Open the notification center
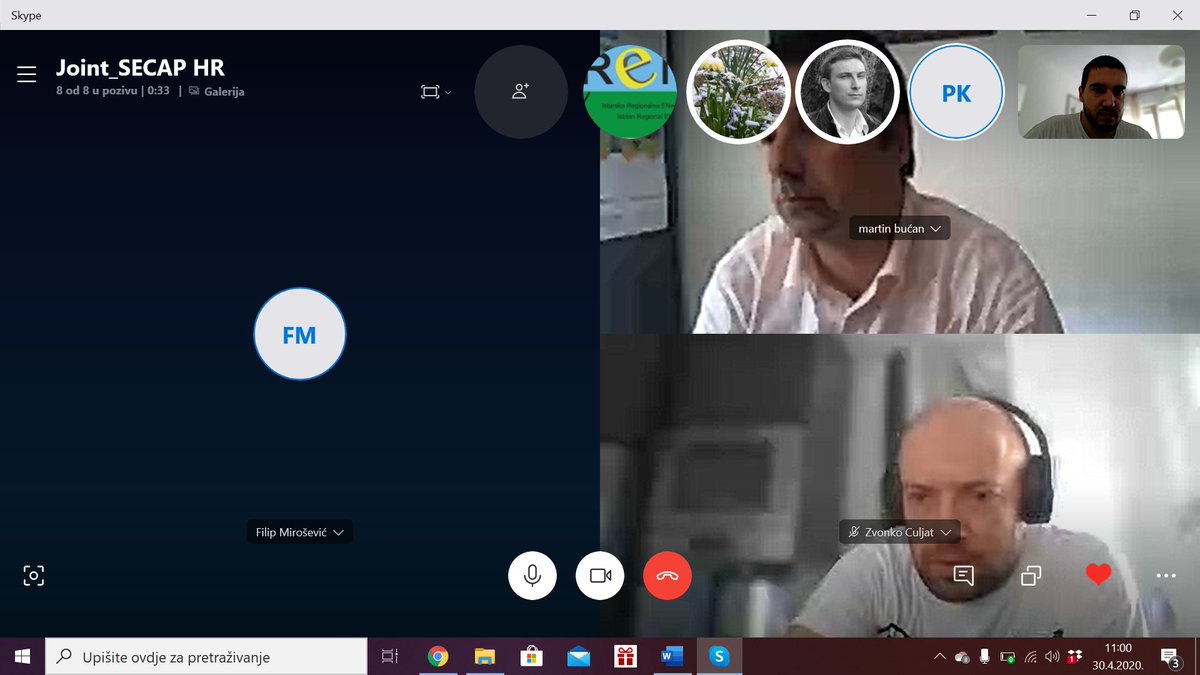Screen dimensions: 1200x675 pyautogui.click(x=1169, y=657)
